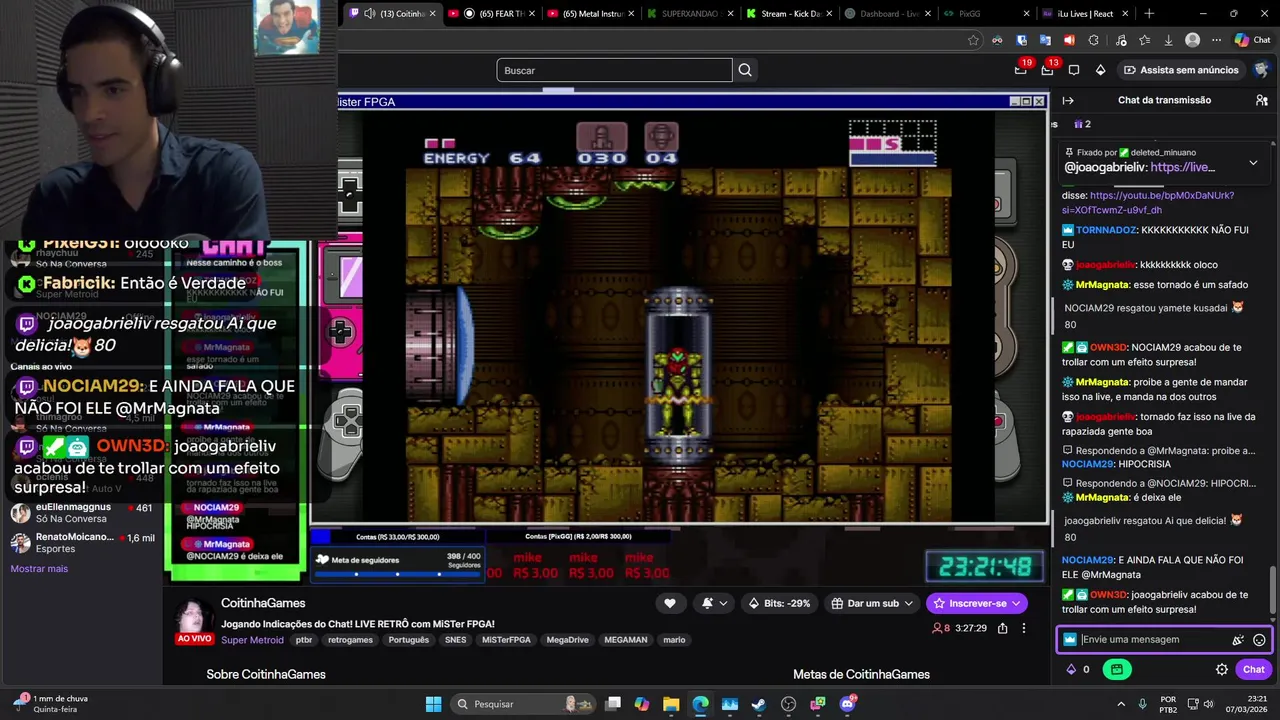The width and height of the screenshot is (1280, 720).
Task: Open the emote picker smiley icon
Action: pyautogui.click(x=1259, y=640)
